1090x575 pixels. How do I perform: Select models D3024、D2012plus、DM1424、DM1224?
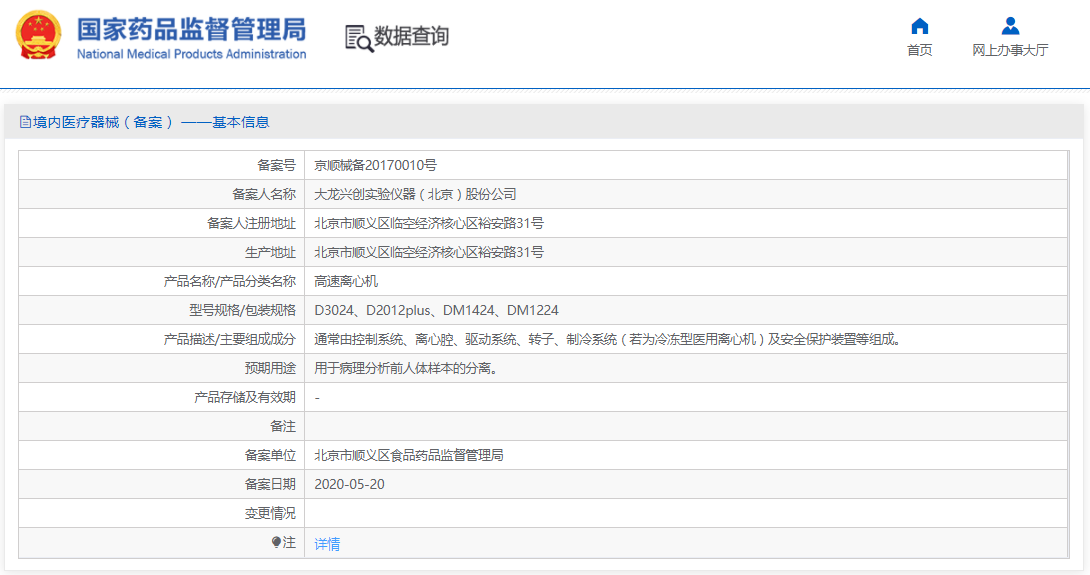437,311
